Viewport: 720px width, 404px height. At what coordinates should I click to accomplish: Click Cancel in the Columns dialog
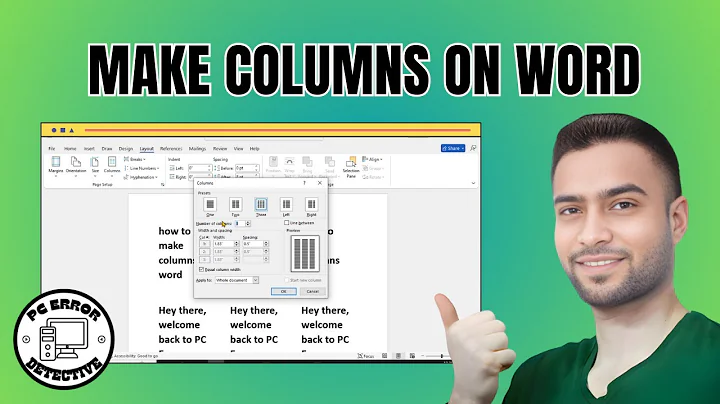point(312,292)
